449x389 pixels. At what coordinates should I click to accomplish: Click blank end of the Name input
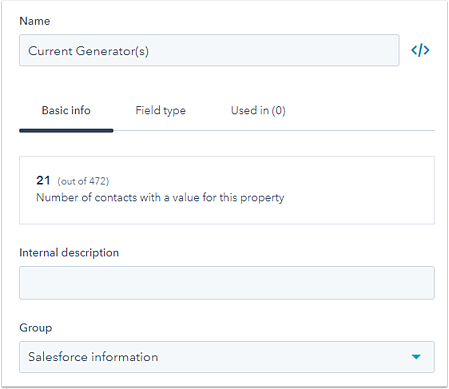point(283,50)
